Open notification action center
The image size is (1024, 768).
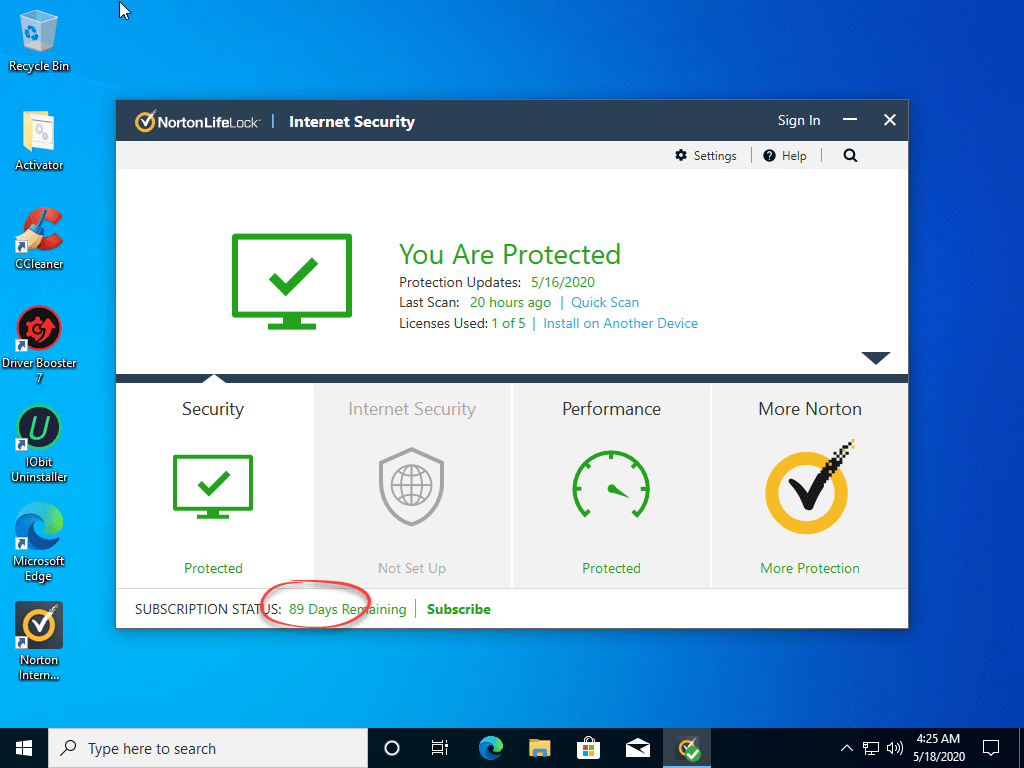pyautogui.click(x=991, y=748)
